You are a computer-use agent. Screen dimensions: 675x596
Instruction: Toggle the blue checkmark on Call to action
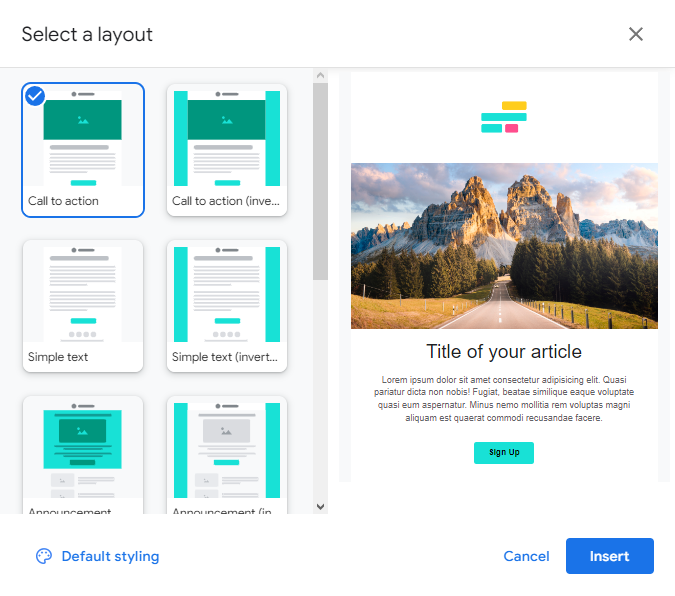(35, 96)
